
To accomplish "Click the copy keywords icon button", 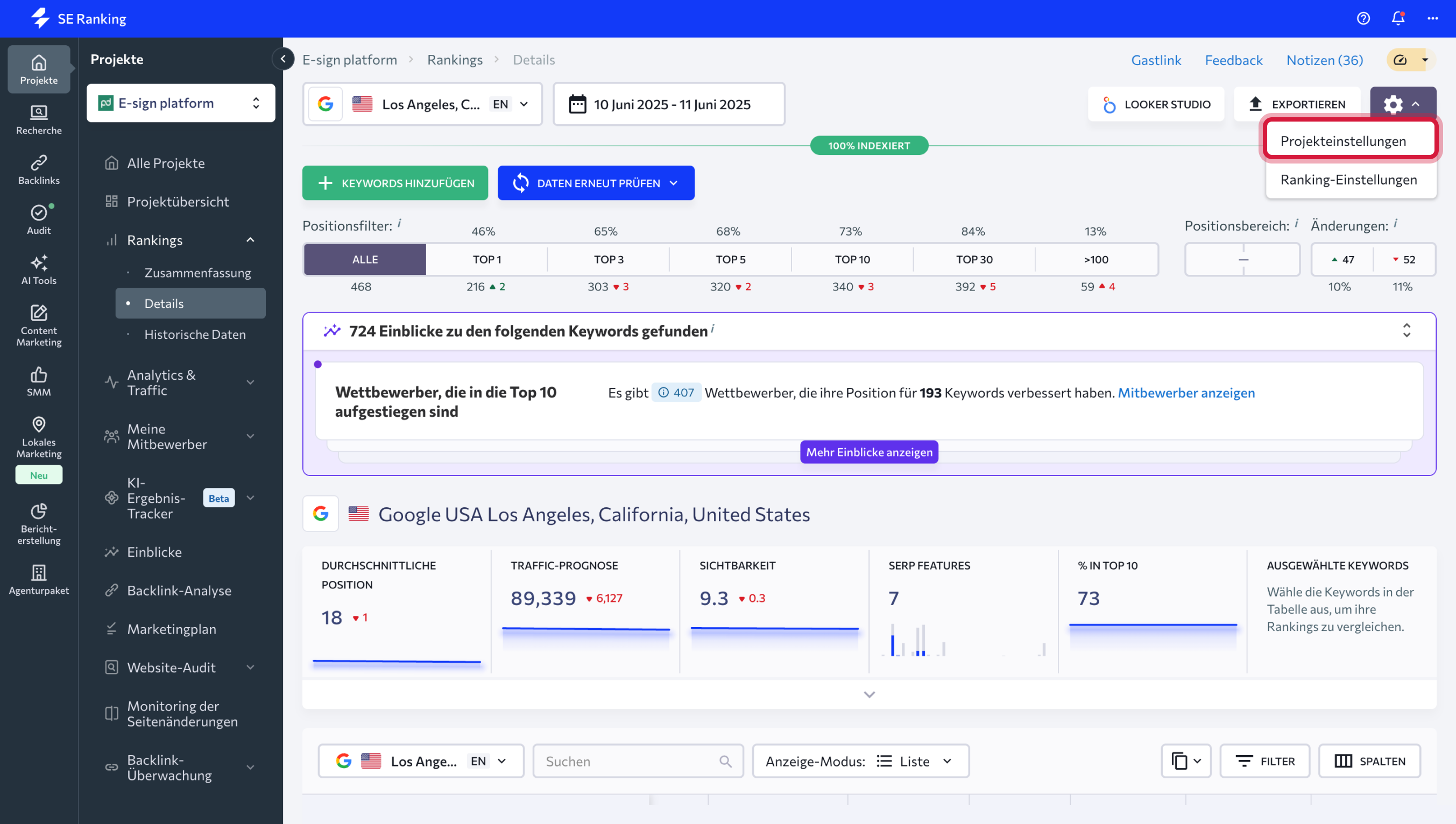I will tap(1185, 761).
